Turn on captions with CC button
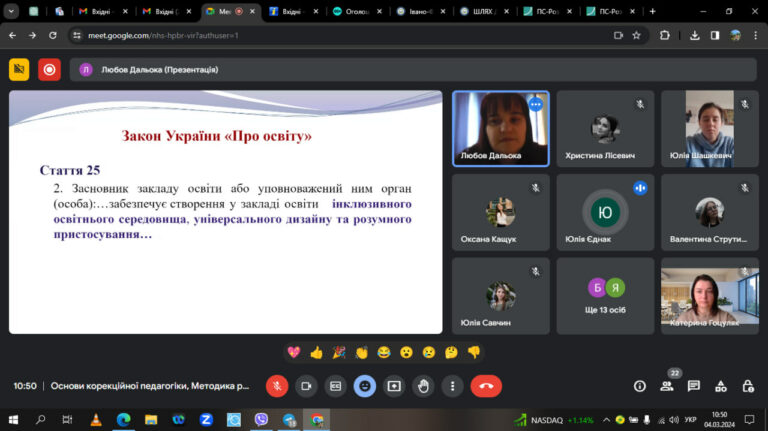Viewport: 768px width, 431px height. (x=336, y=386)
